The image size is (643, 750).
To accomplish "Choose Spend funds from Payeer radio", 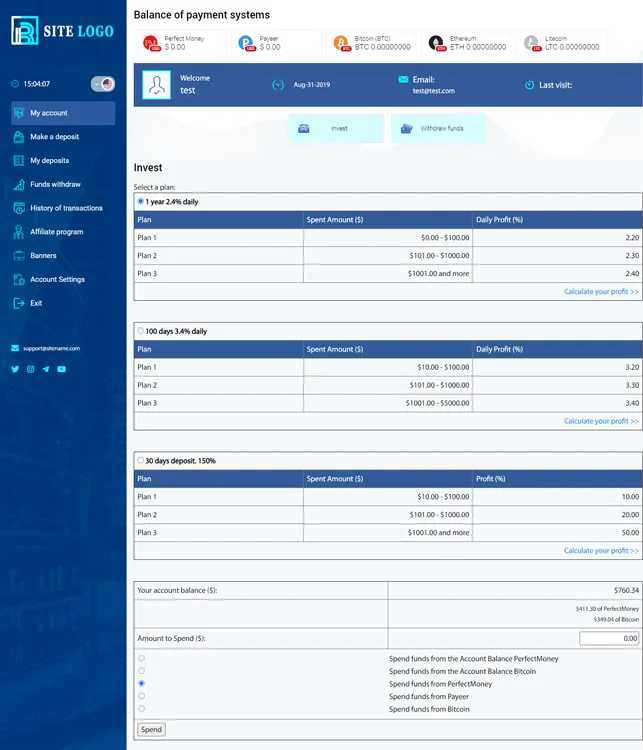I will [x=142, y=696].
